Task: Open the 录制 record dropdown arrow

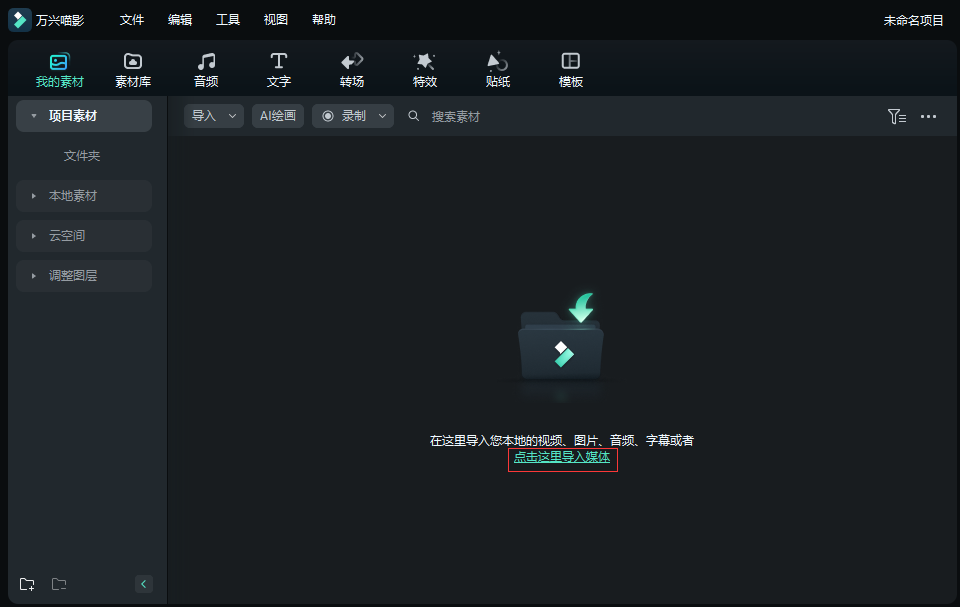Action: pos(382,116)
